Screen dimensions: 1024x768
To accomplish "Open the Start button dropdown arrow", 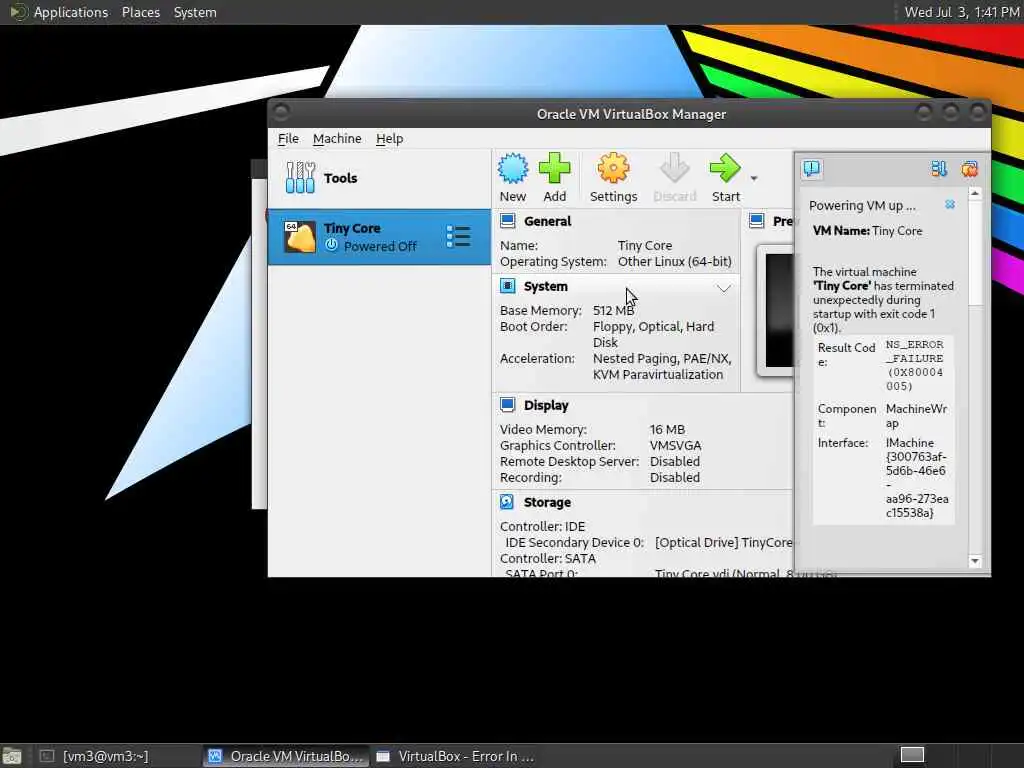I will (754, 178).
